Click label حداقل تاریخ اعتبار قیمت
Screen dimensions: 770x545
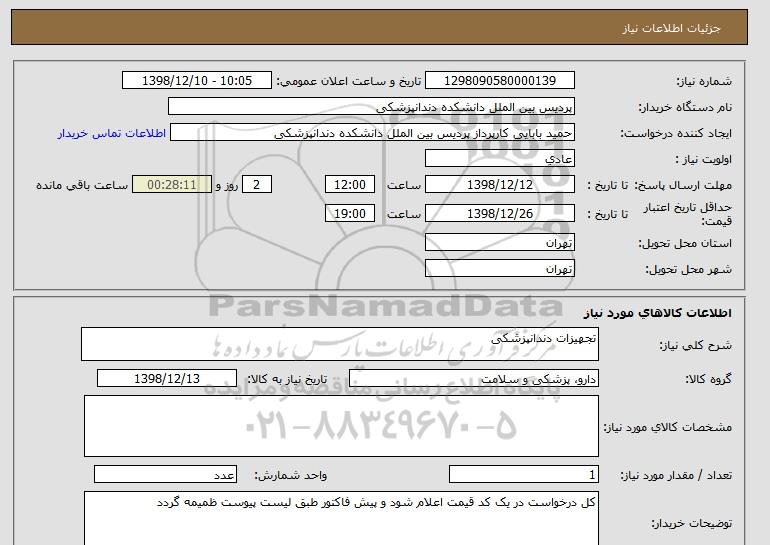(688, 214)
